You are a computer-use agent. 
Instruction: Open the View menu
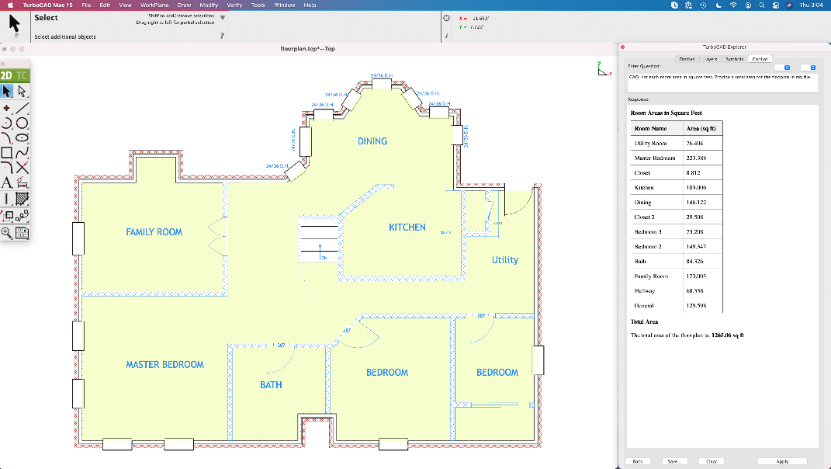click(x=125, y=5)
